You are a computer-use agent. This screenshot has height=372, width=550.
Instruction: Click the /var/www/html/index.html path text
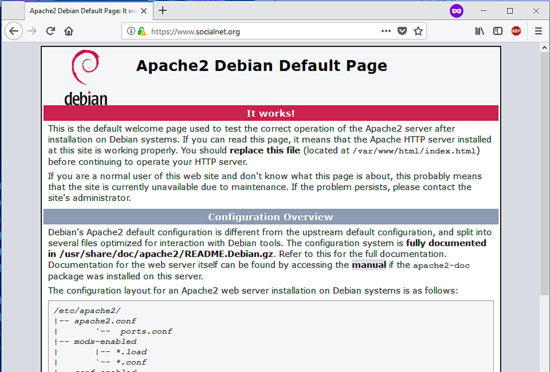pyautogui.click(x=414, y=151)
